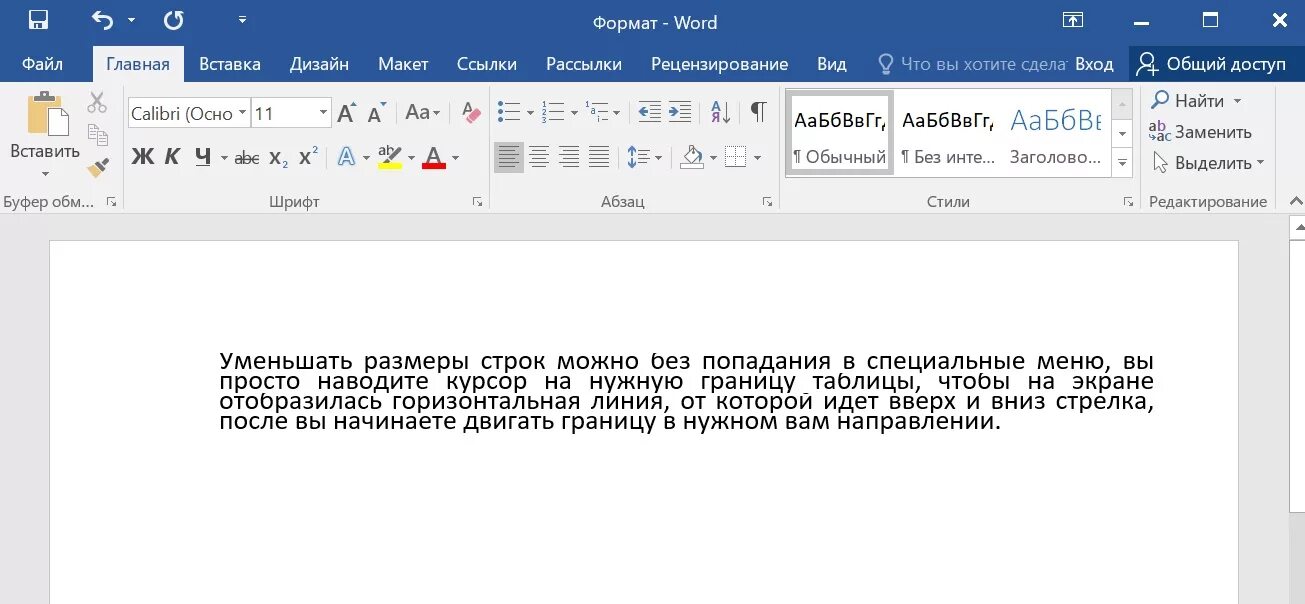Open borders button dropdown
Image resolution: width=1305 pixels, height=604 pixels.
(756, 157)
